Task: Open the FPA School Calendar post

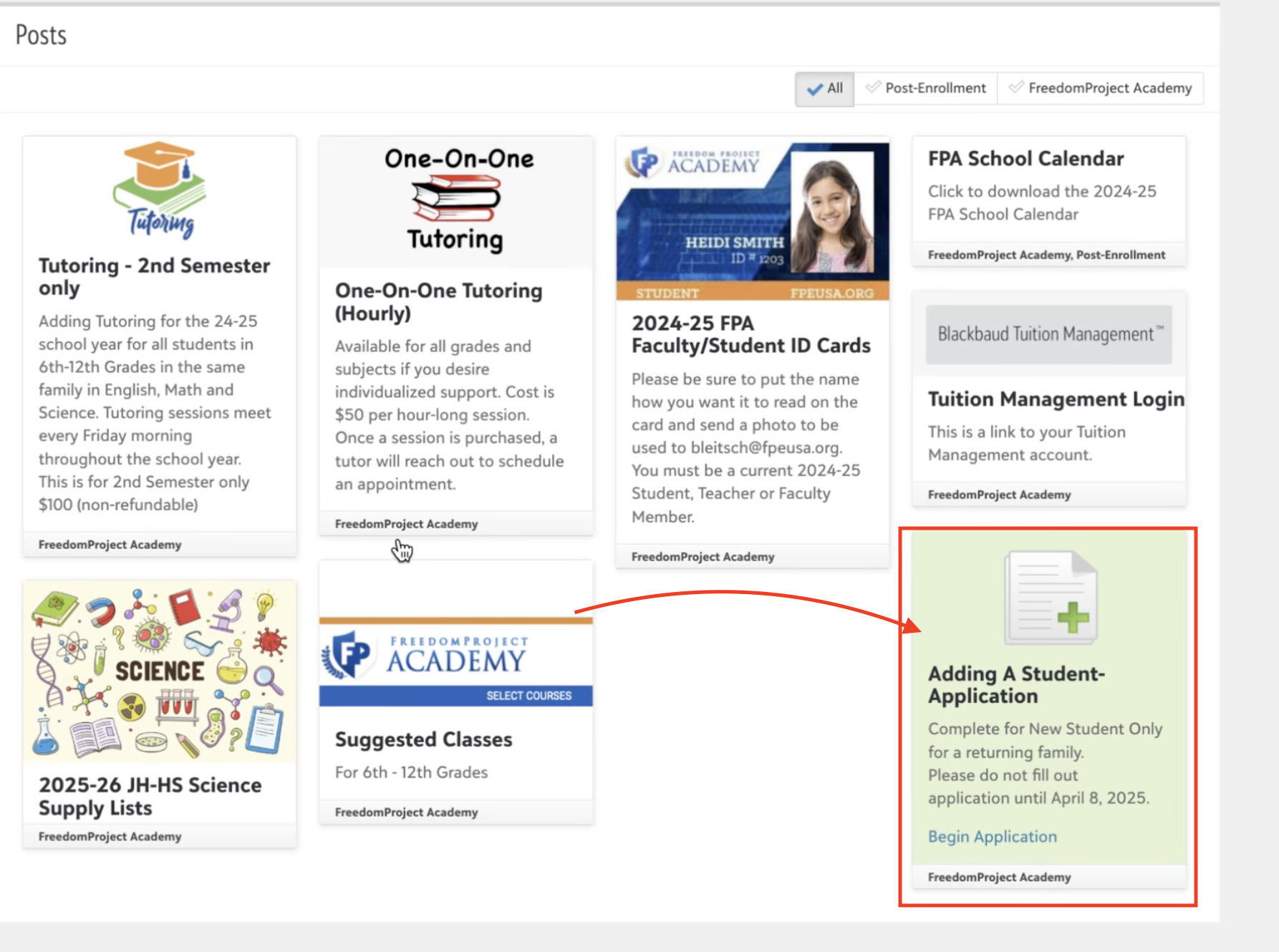Action: 1025,158
